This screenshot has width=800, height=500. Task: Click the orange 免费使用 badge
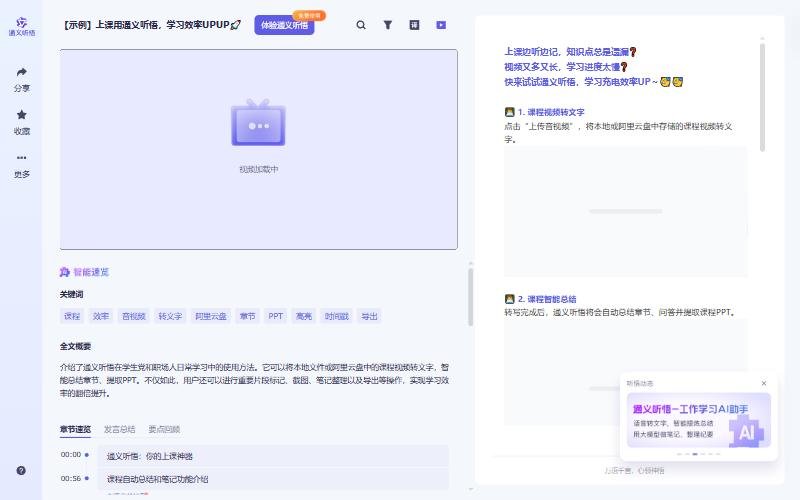coord(309,15)
